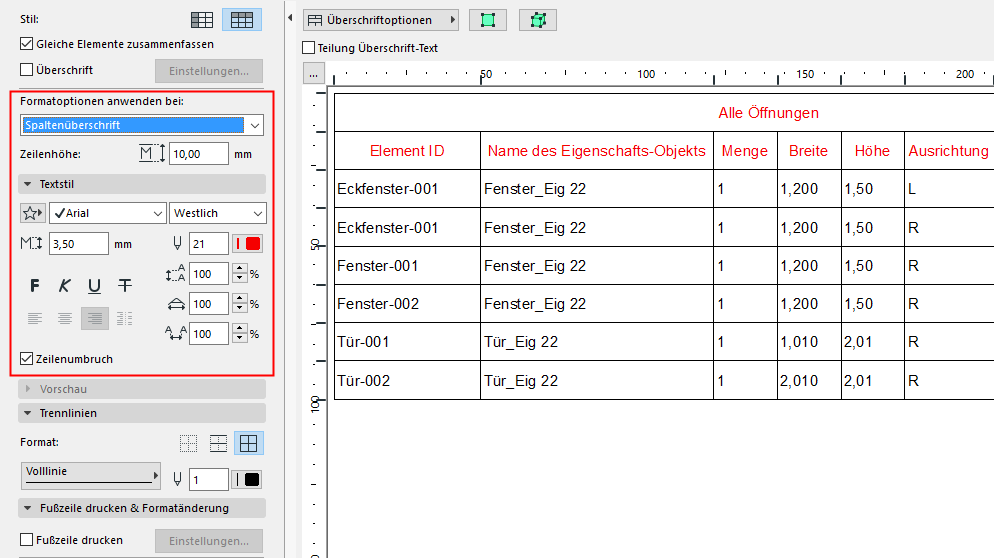Viewport: 994px width, 558px height.
Task: Align text left
Action: pyautogui.click(x=35, y=318)
